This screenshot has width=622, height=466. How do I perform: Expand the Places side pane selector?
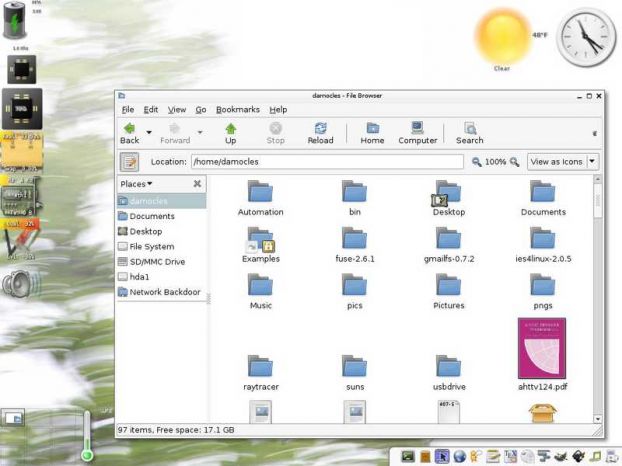click(136, 184)
